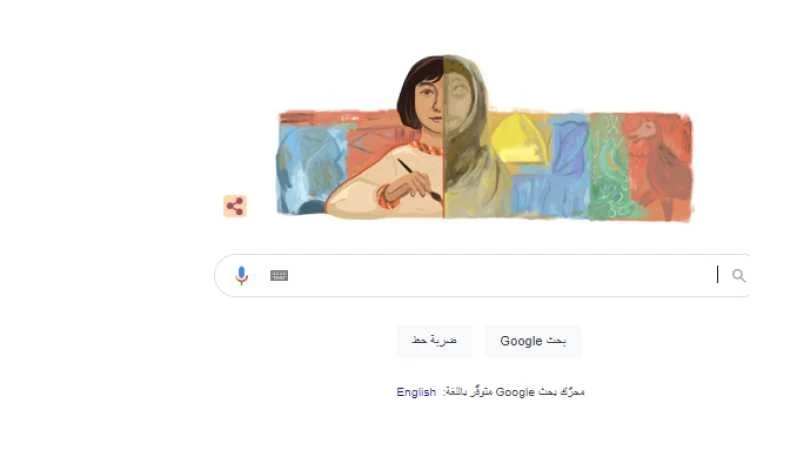Click the text cursor inside the search box
This screenshot has width=788, height=469.
click(718, 274)
